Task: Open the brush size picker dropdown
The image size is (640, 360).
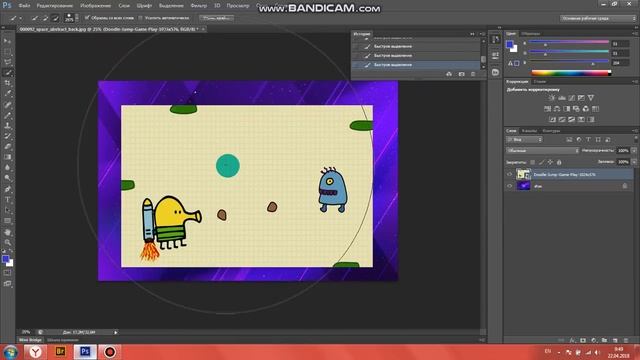Action: click(77, 18)
